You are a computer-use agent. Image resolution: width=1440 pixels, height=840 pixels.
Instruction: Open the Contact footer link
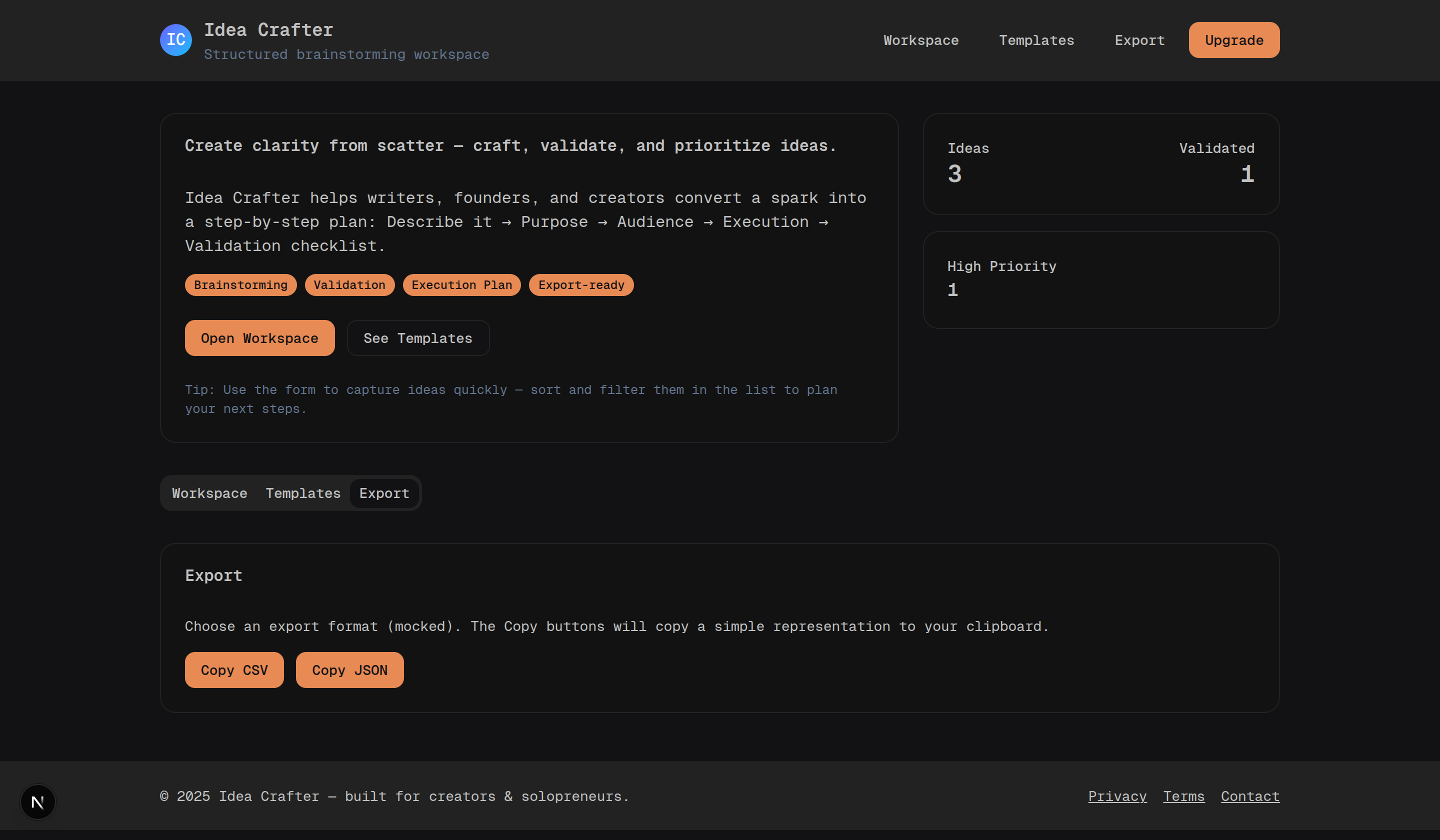click(x=1249, y=796)
